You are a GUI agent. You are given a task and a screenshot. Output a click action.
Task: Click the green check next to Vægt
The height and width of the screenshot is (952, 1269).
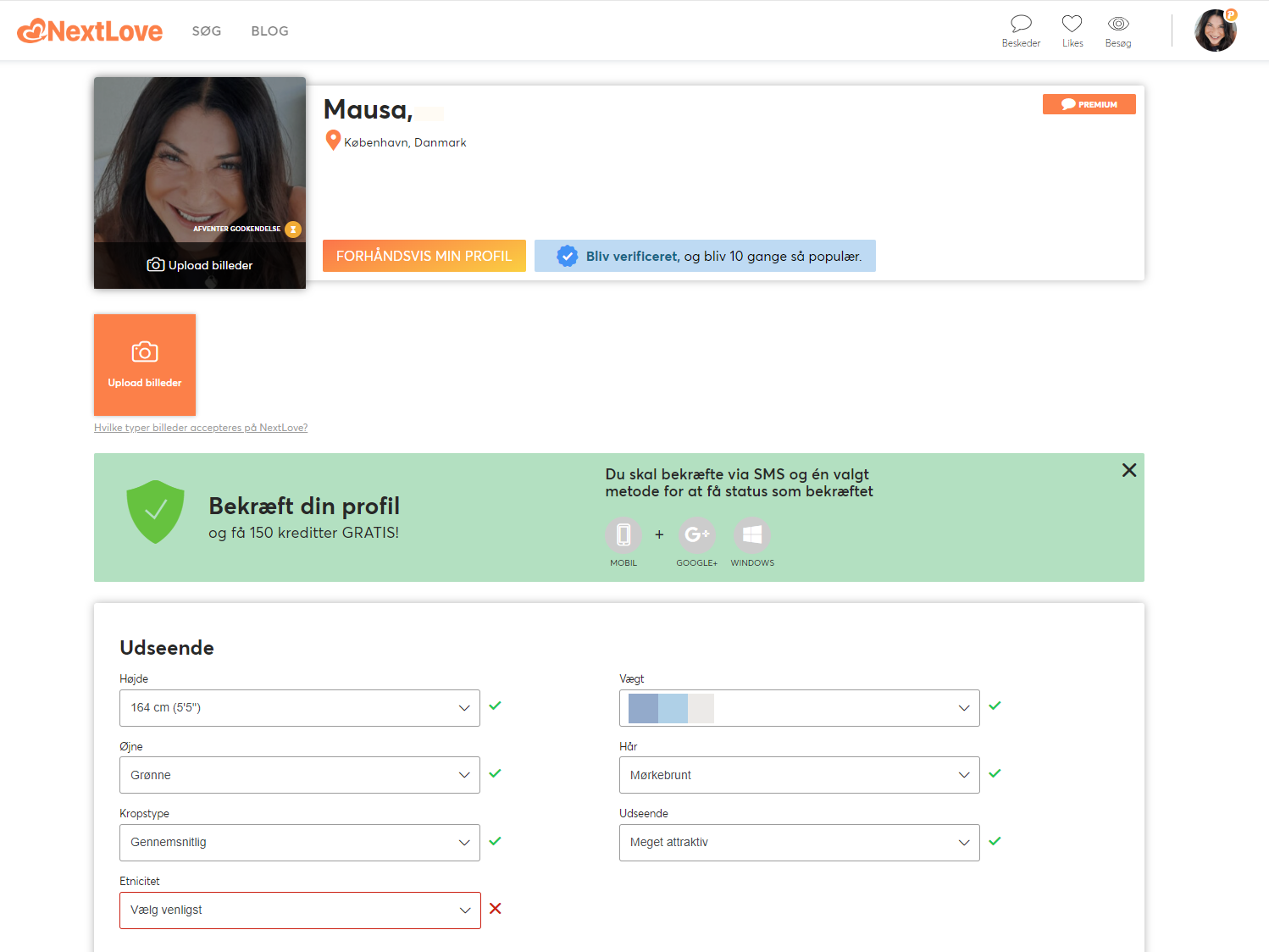(x=995, y=706)
